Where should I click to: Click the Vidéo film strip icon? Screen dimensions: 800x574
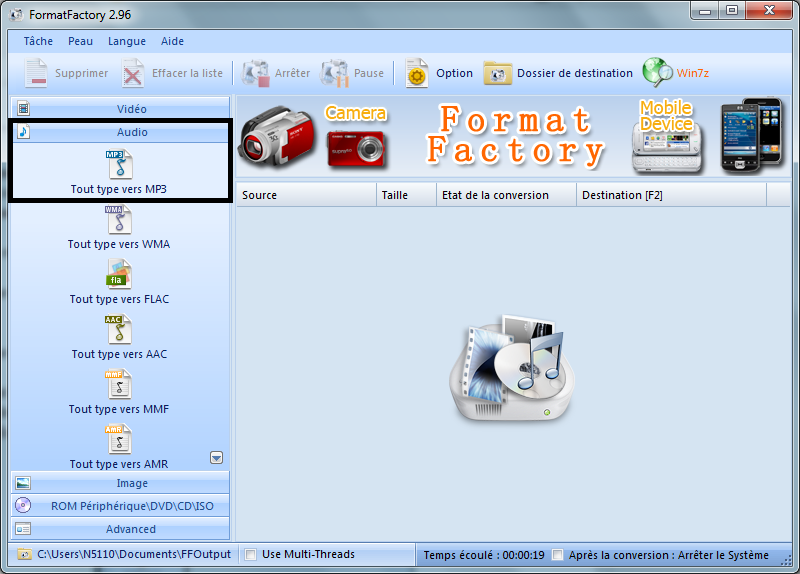point(23,108)
